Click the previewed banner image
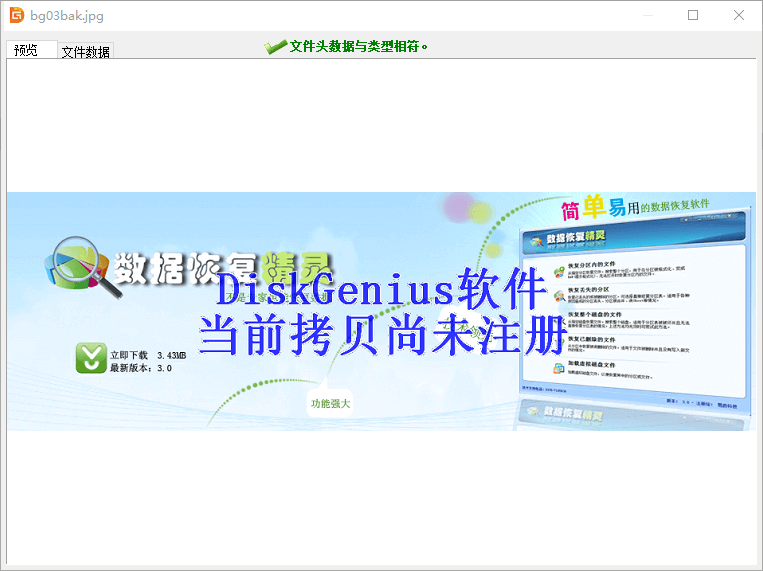 pyautogui.click(x=382, y=312)
